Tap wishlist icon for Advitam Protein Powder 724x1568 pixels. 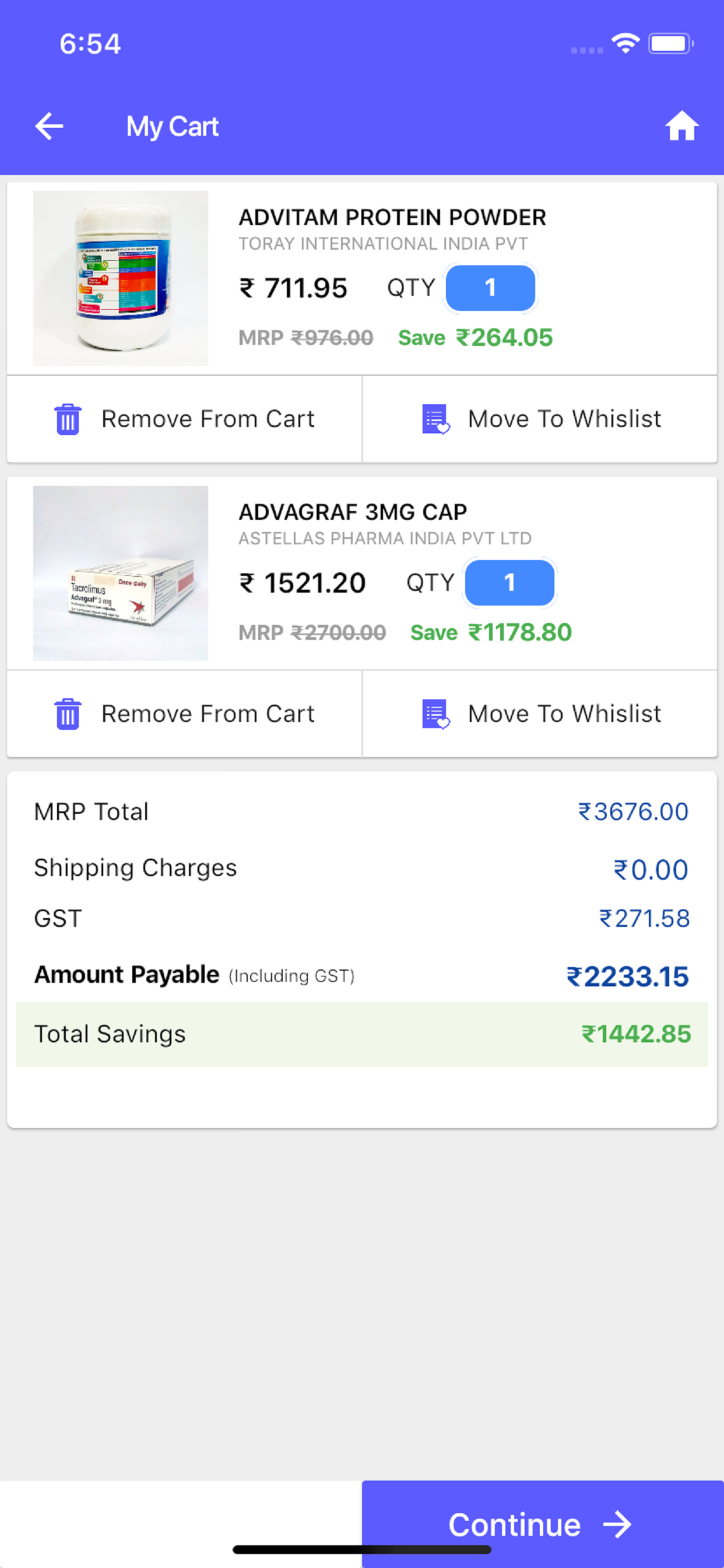pyautogui.click(x=435, y=419)
